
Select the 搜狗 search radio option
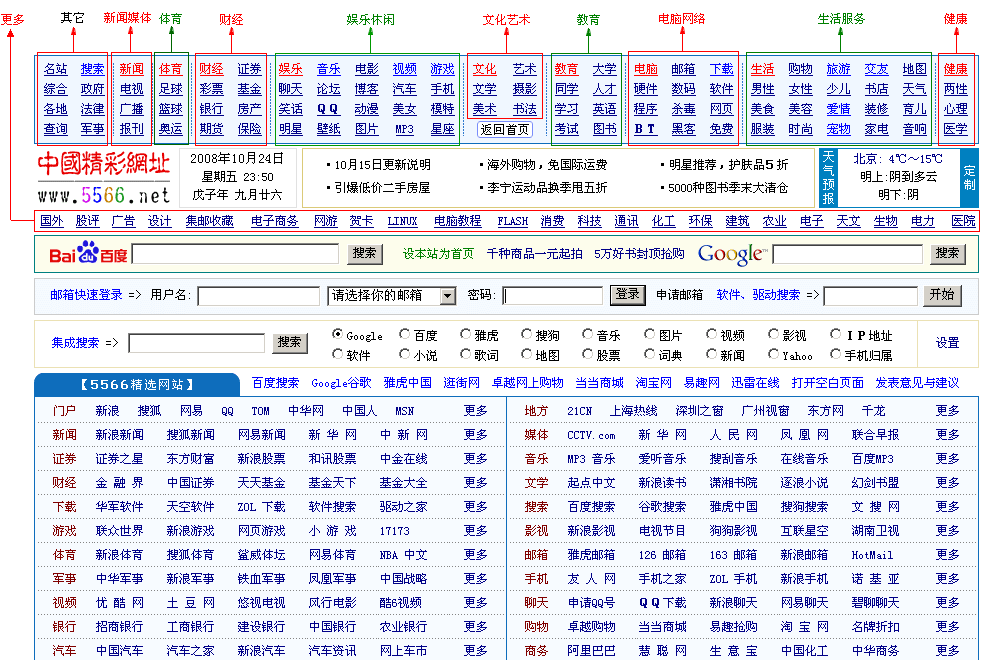pos(527,334)
